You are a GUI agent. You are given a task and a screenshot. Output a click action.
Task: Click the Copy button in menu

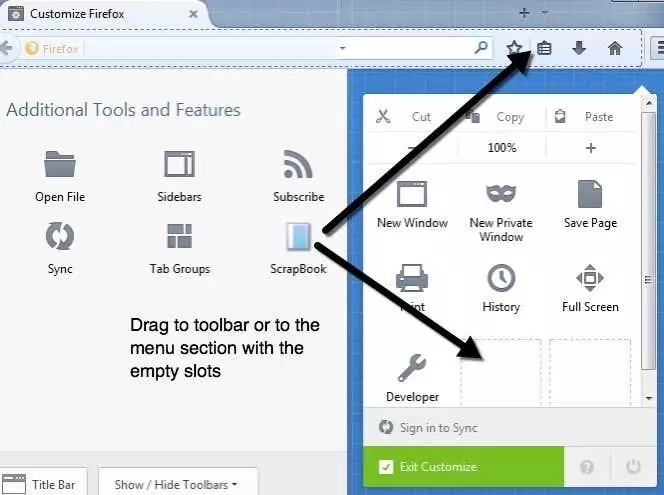502,117
